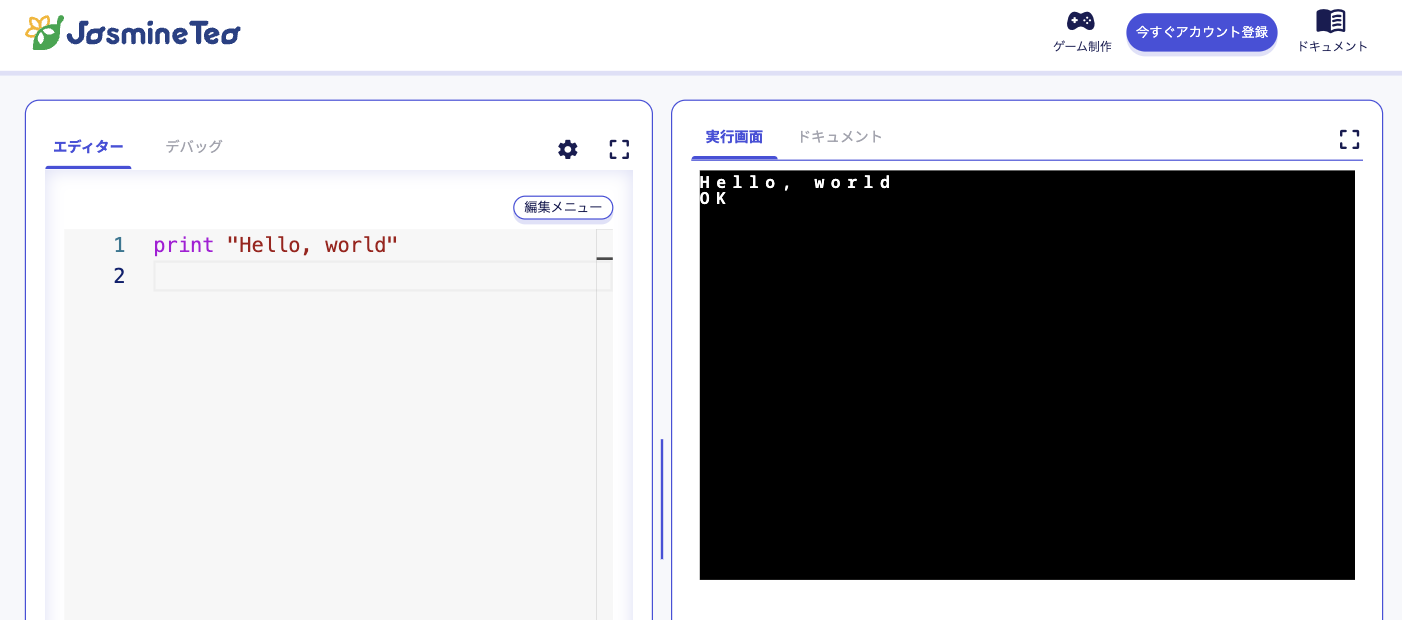Open the ドキュメント book icon in header
Image resolution: width=1402 pixels, height=620 pixels.
(x=1330, y=21)
